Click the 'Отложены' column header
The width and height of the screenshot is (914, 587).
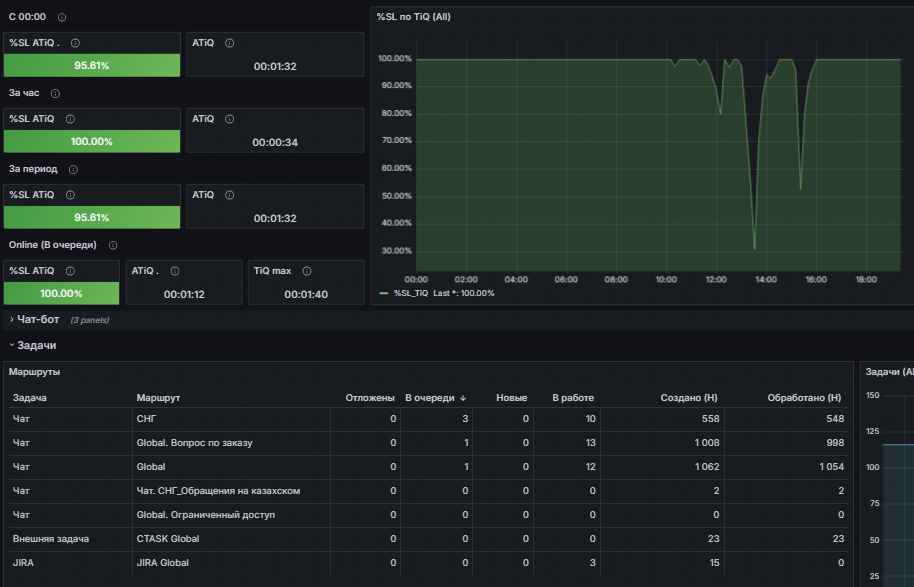click(370, 398)
